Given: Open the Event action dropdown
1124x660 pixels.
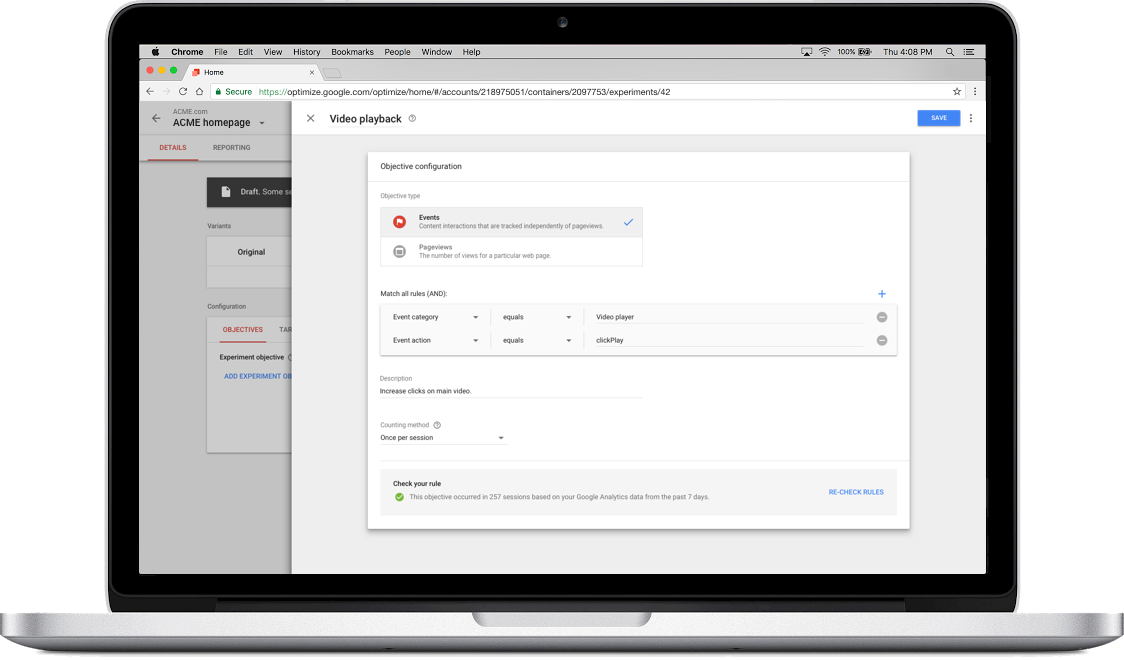Looking at the screenshot, I should point(435,340).
